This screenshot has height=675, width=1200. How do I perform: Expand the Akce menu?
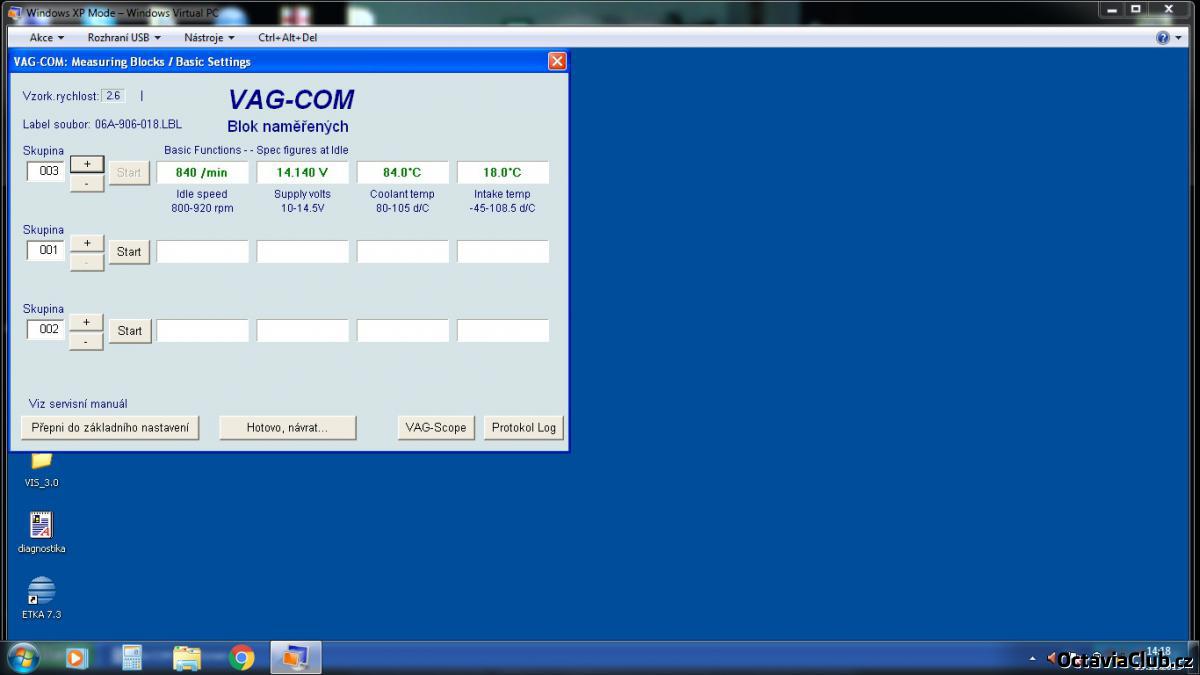[x=46, y=37]
